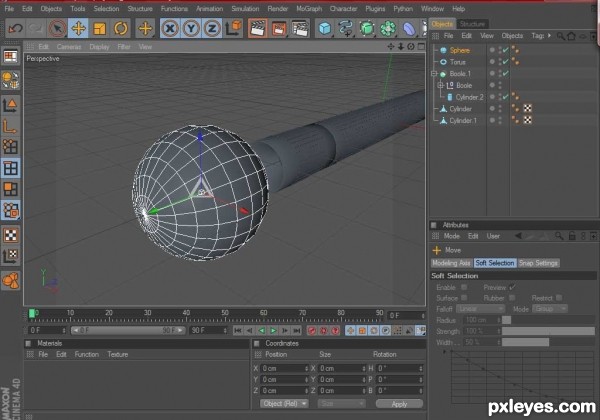Click the viewport pan navigation icon
Image resolution: width=600 pixels, height=420 pixels.
tap(391, 47)
